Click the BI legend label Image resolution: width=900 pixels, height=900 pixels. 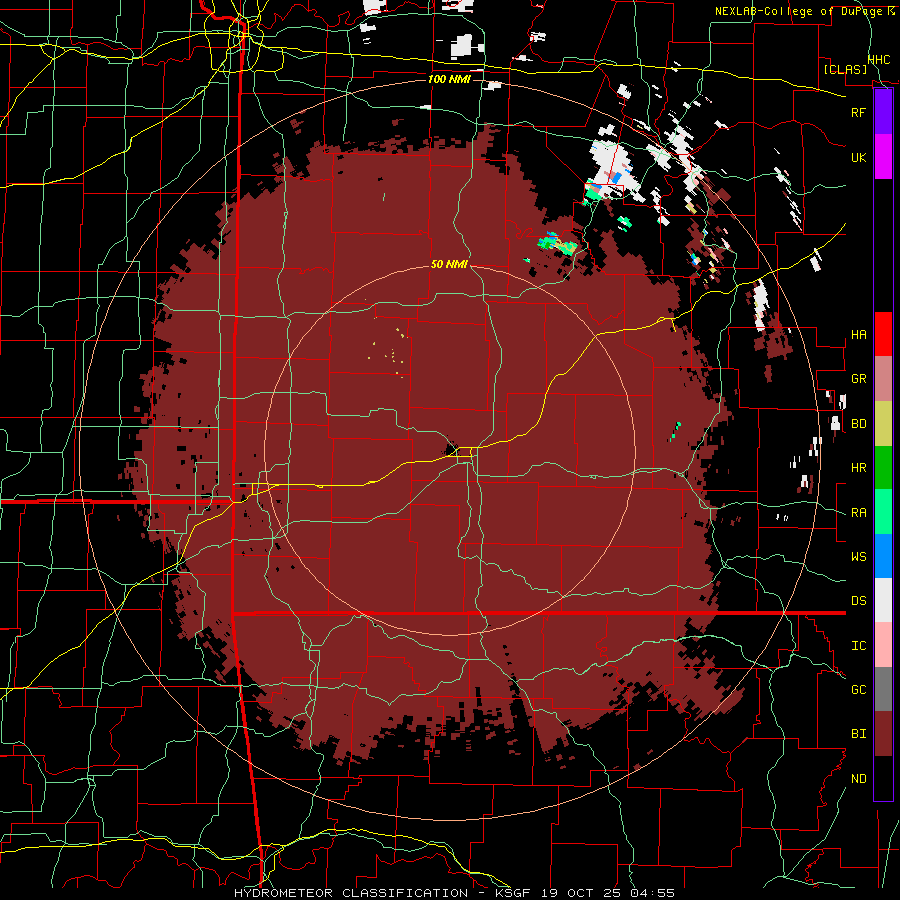coord(858,734)
